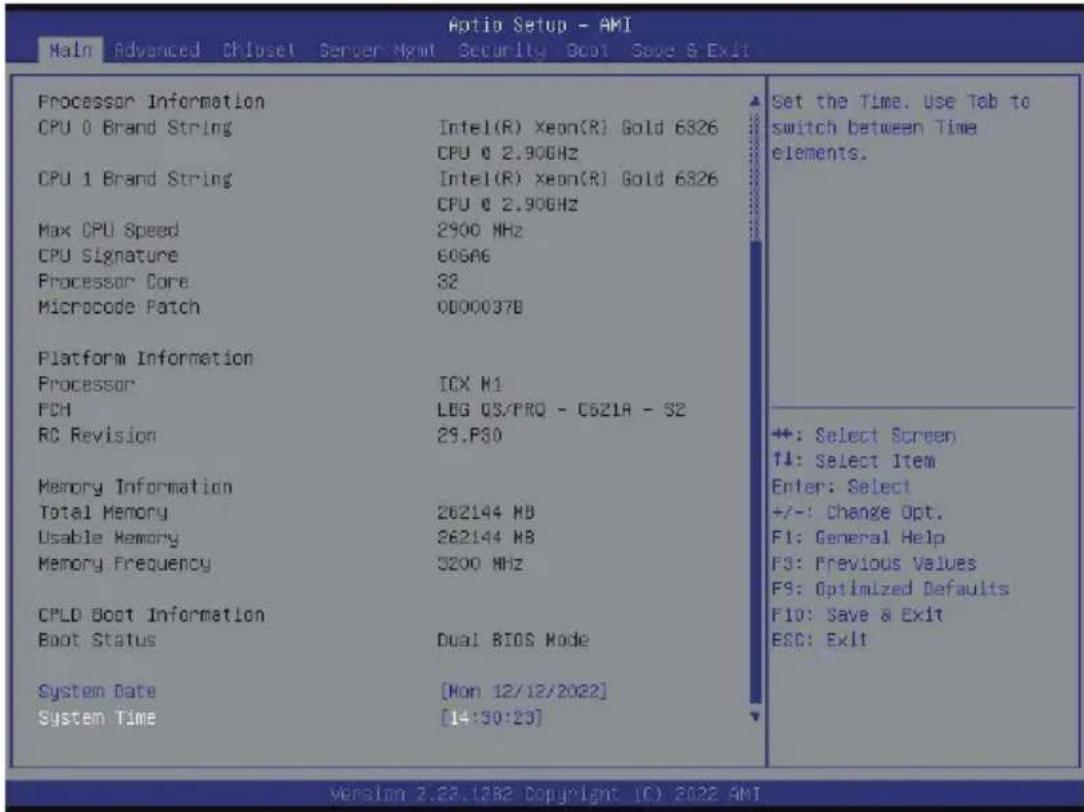
Task: Go to the Security tab
Action: click(x=502, y=50)
